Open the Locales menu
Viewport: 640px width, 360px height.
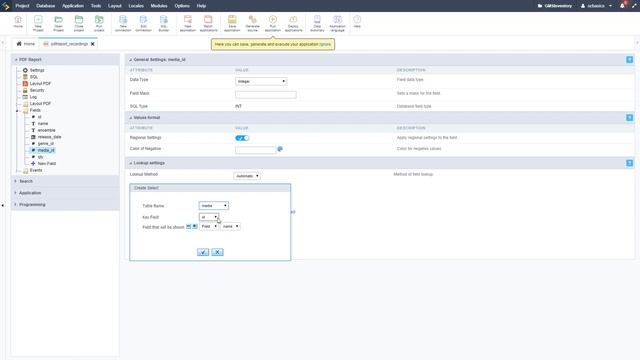click(x=136, y=6)
